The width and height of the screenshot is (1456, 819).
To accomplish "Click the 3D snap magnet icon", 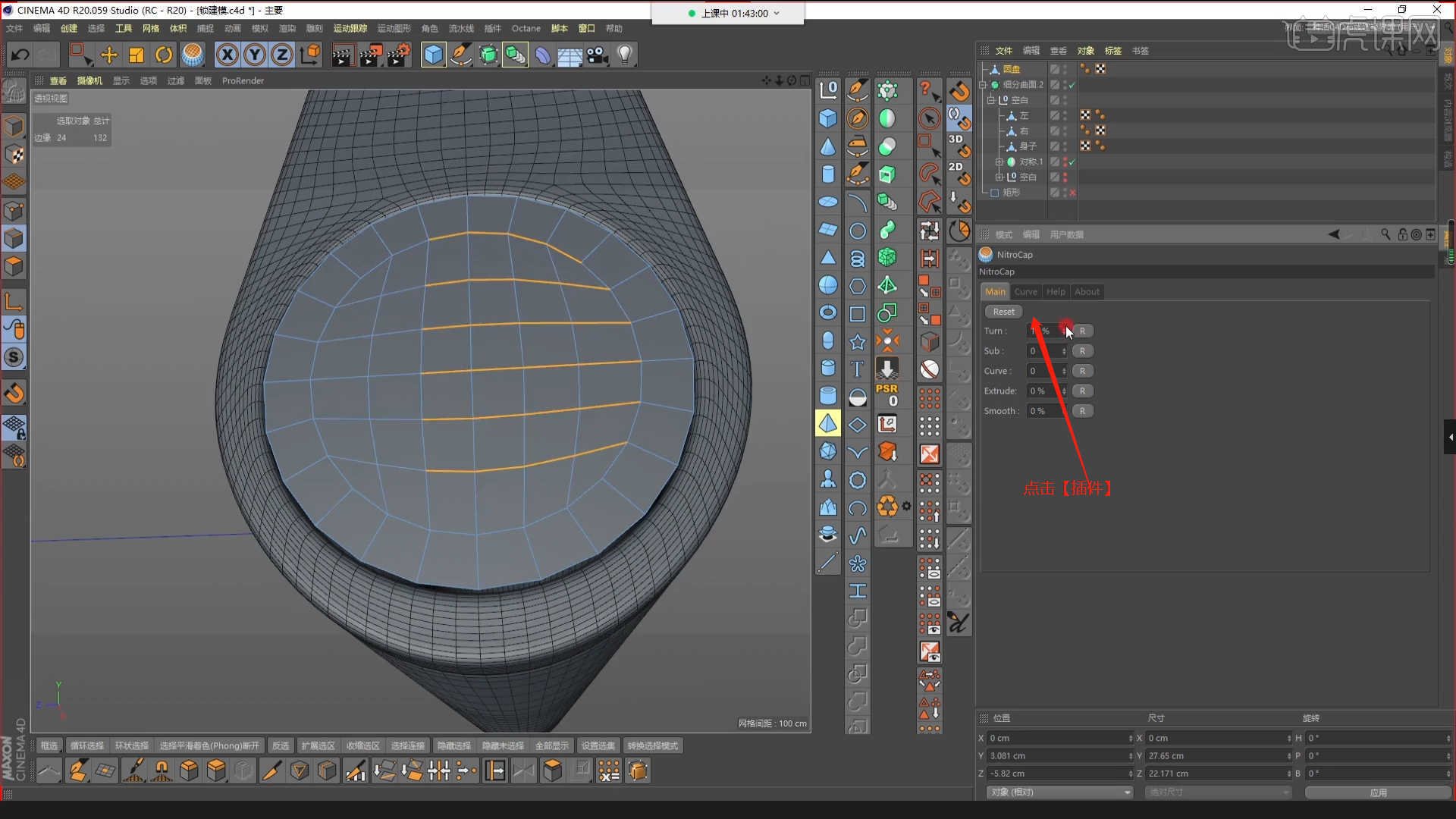I will (x=959, y=146).
